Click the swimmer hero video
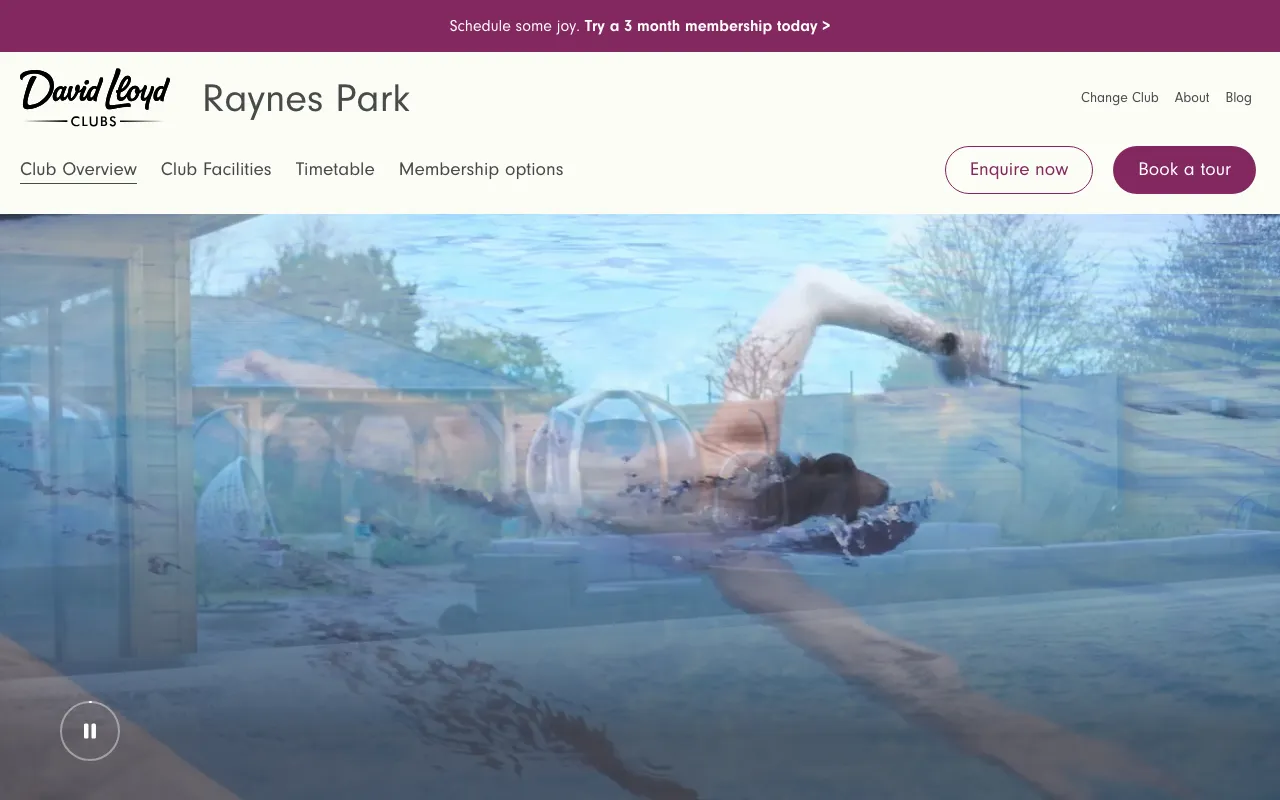1280x800 pixels. pyautogui.click(x=640, y=507)
